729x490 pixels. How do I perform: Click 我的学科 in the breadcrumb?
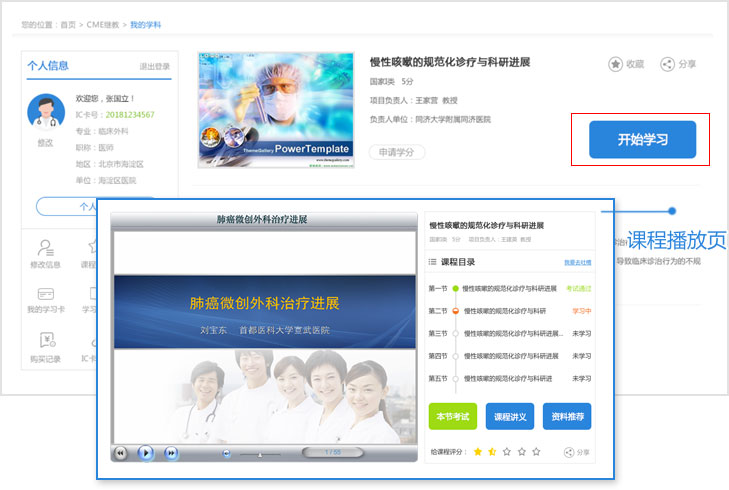pos(146,25)
